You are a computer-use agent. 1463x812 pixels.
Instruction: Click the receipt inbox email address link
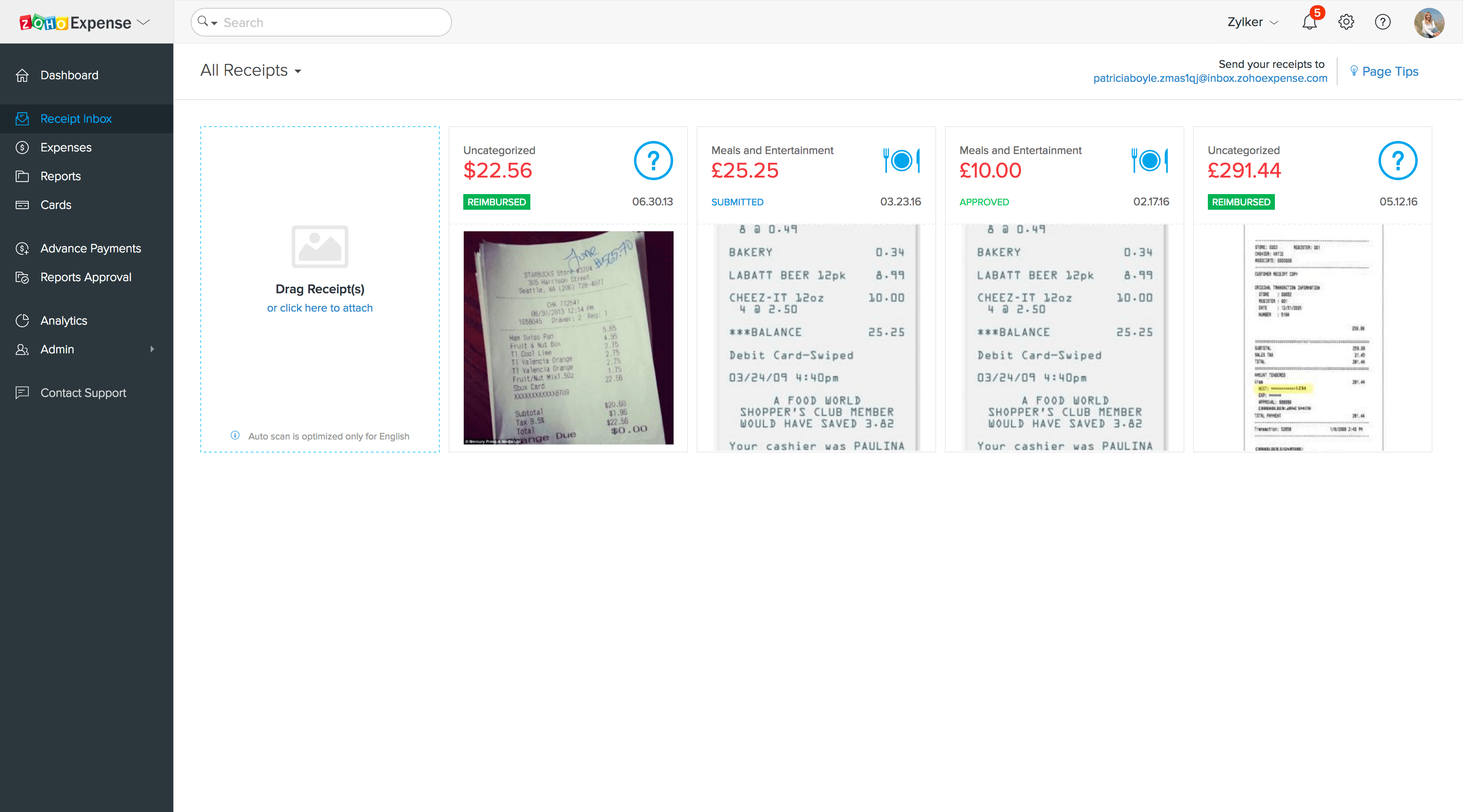(1210, 78)
